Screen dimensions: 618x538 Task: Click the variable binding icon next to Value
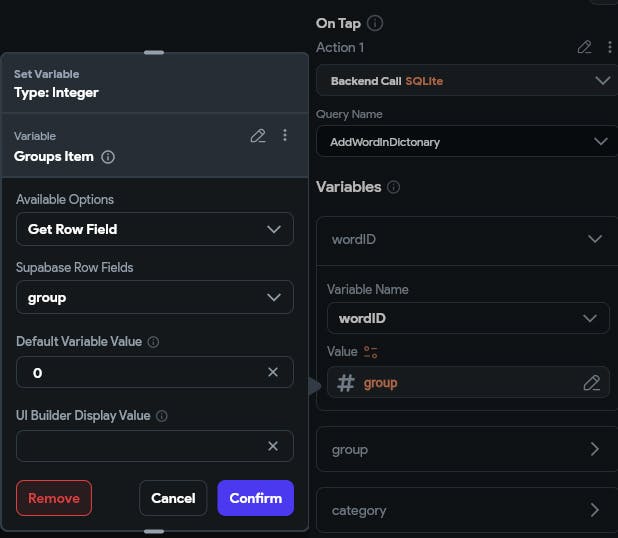coord(371,352)
